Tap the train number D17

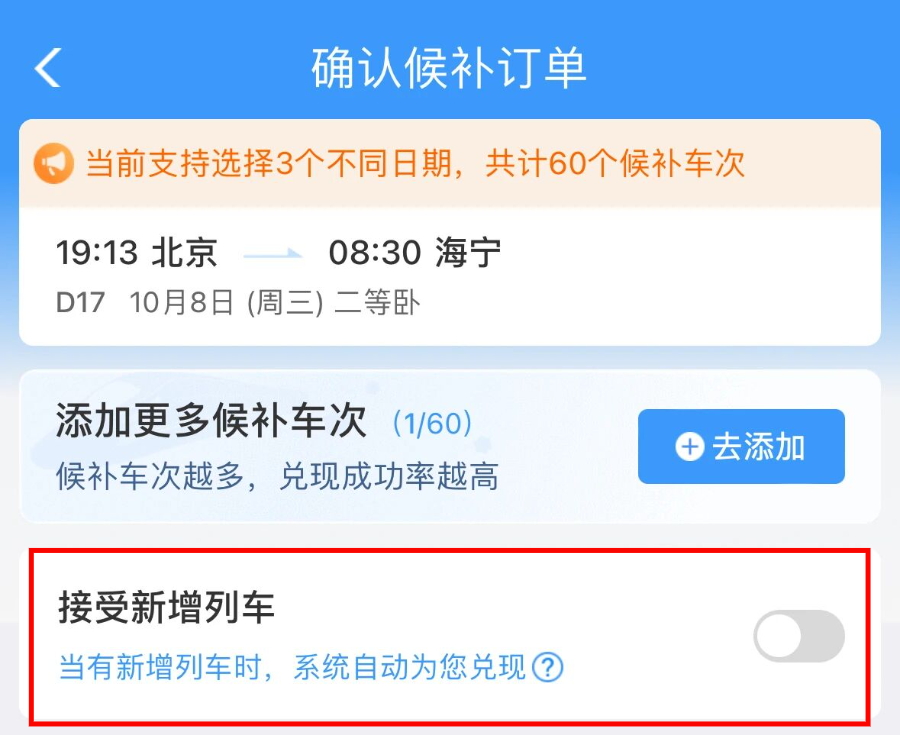click(80, 303)
